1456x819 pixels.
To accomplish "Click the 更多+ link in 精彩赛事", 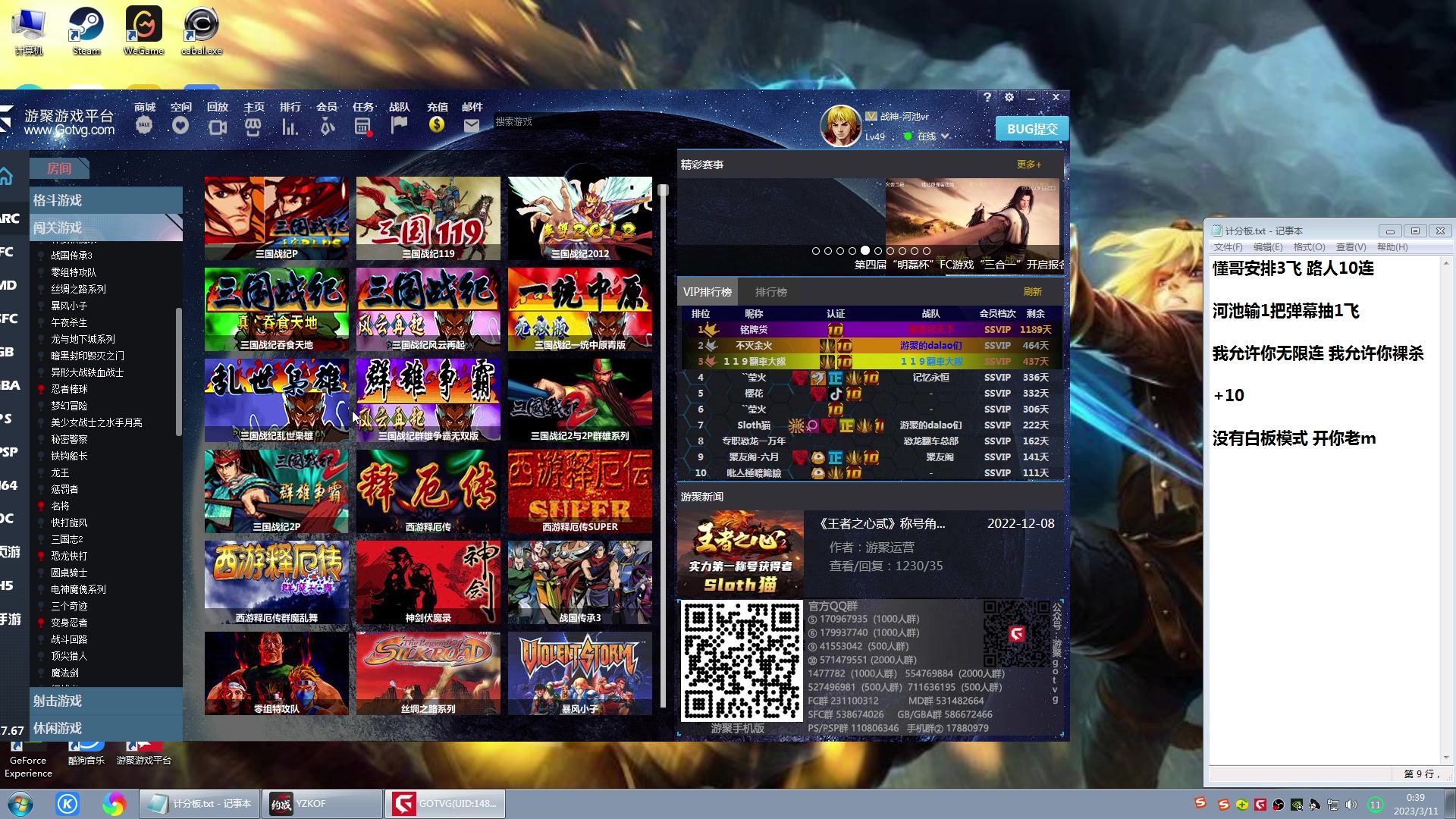I will pyautogui.click(x=1029, y=165).
